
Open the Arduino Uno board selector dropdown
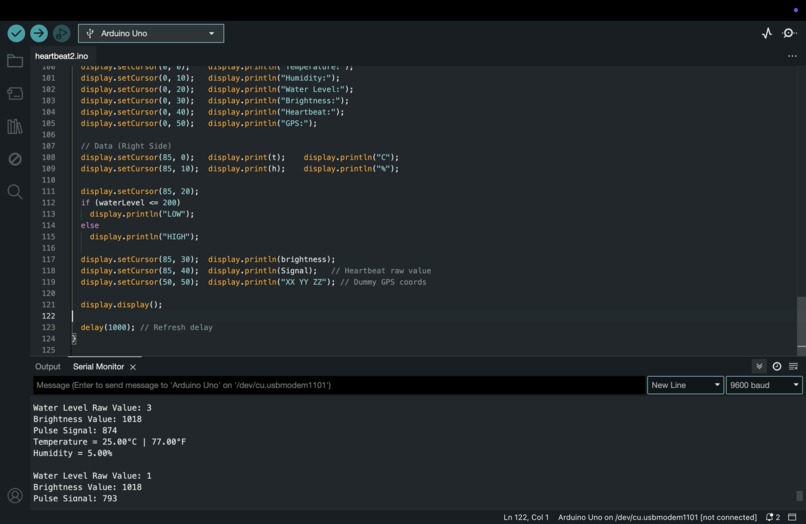click(151, 33)
